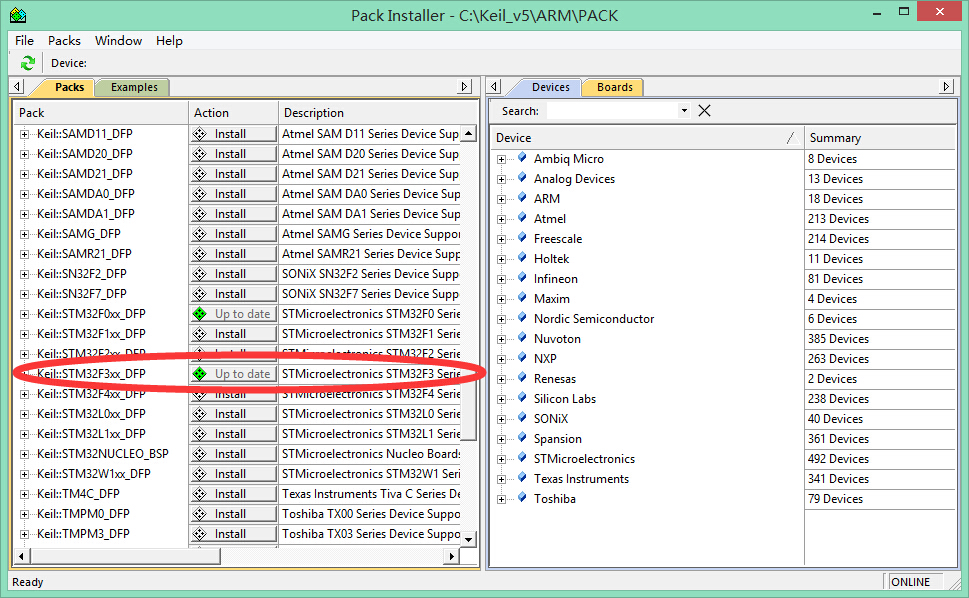Click the ONLINE status bar indicator
This screenshot has height=598, width=969.
pyautogui.click(x=915, y=582)
